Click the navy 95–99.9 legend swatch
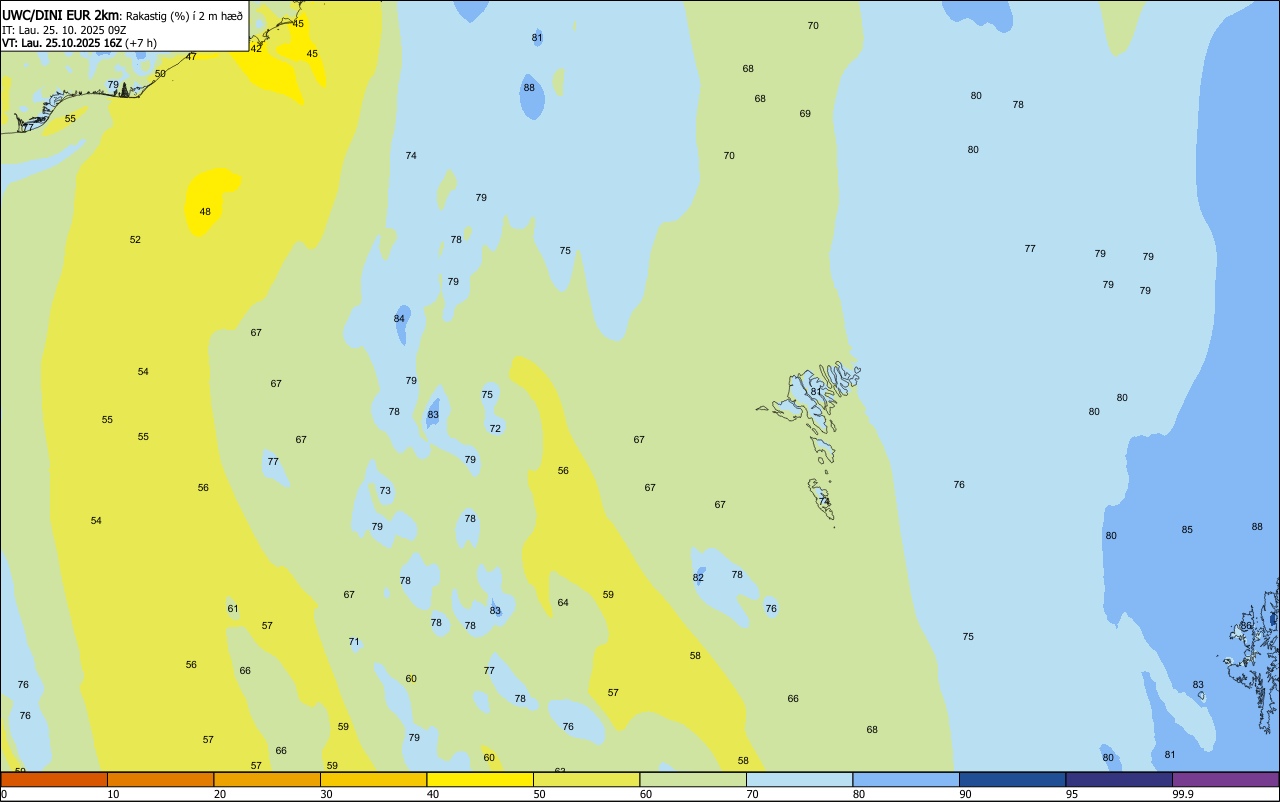The width and height of the screenshot is (1280, 802). click(x=1119, y=779)
